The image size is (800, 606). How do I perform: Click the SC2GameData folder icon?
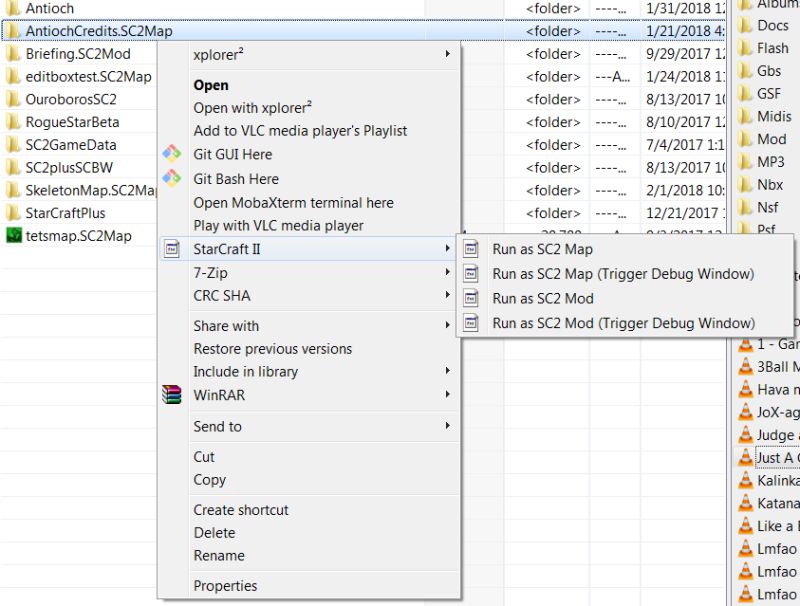[x=13, y=145]
